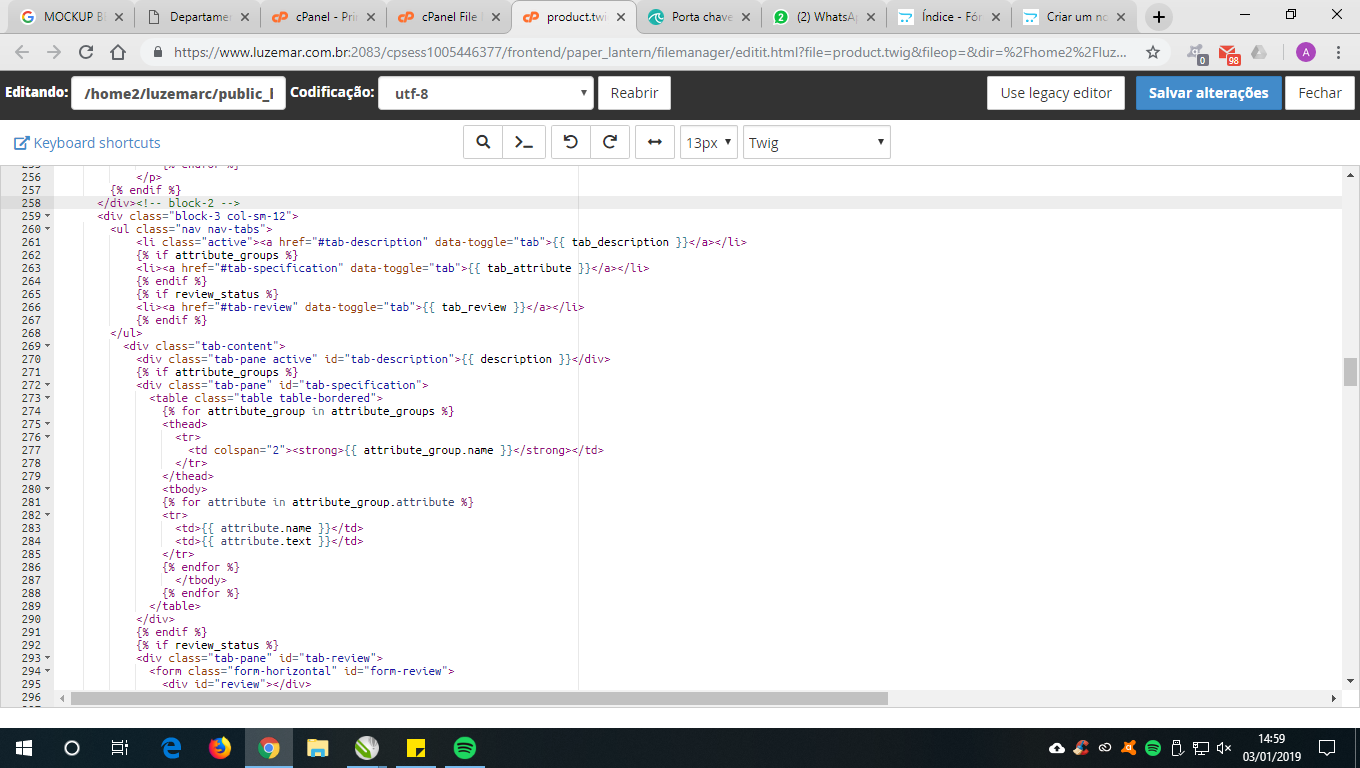Viewport: 1360px width, 768px height.
Task: Collapse the tab-specification div at line 272
Action: coord(48,385)
